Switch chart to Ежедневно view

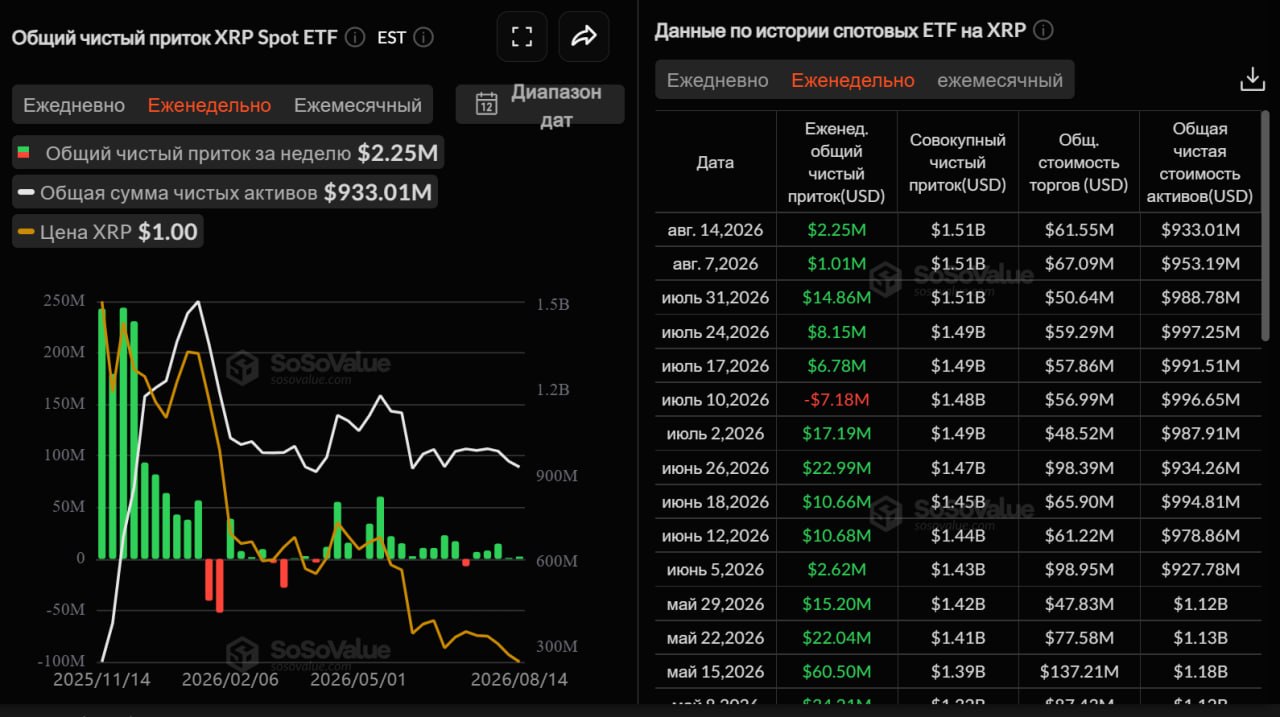(x=74, y=105)
